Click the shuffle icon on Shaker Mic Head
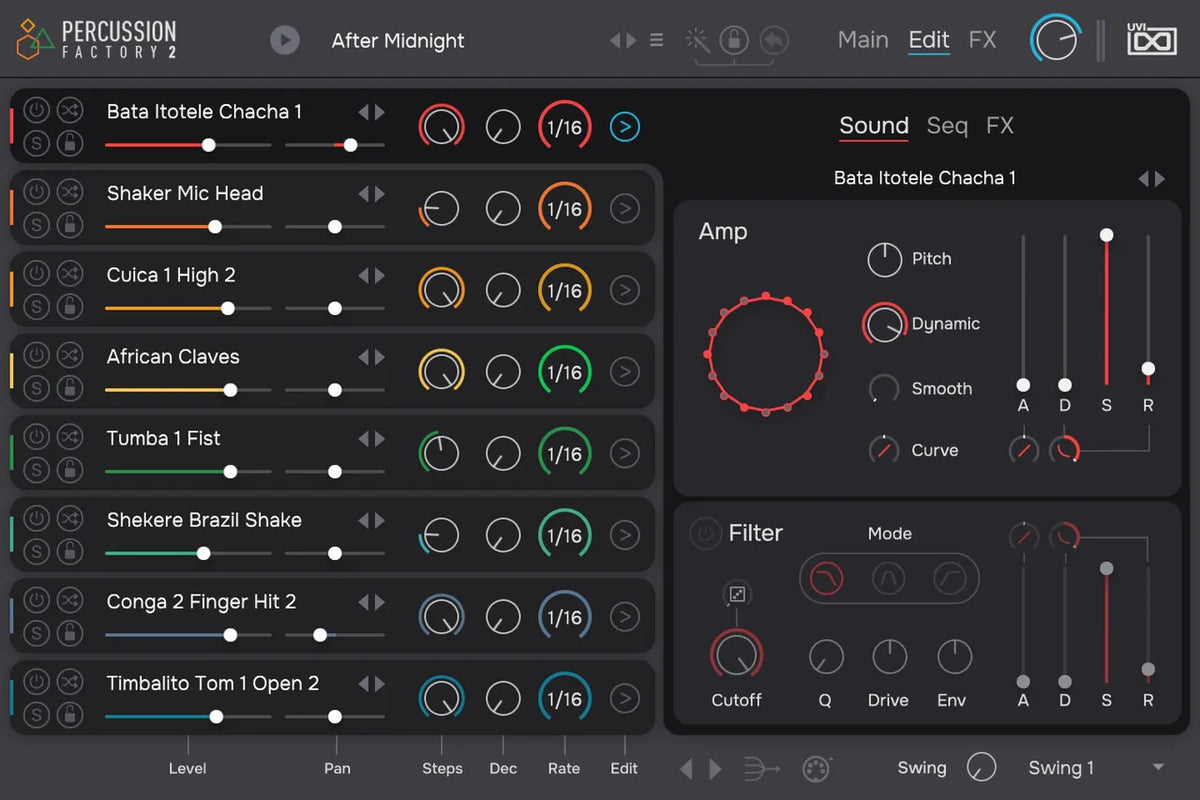Screen dimensions: 1200x800 click(69, 191)
